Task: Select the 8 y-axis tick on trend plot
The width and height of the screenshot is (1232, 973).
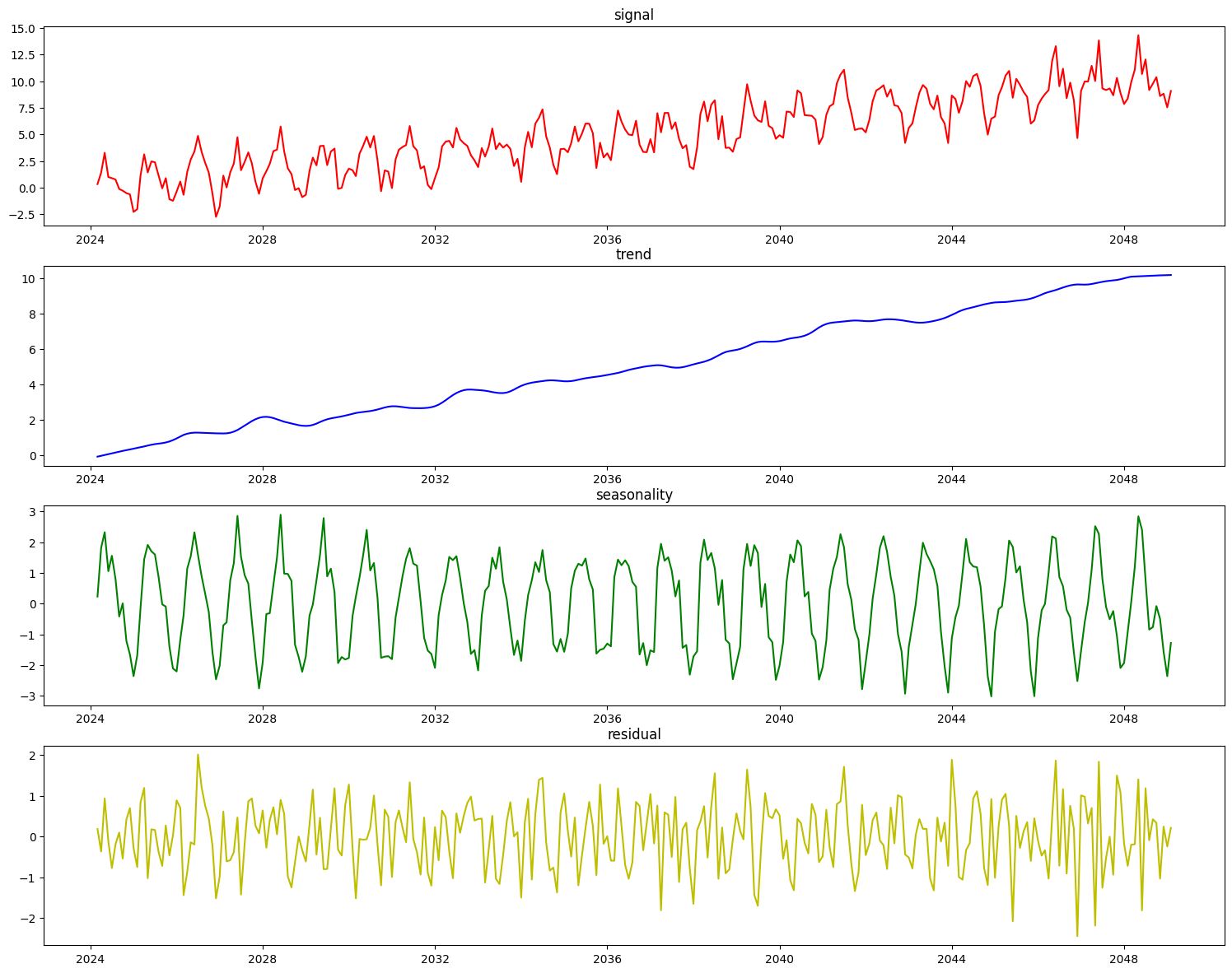Action: (32, 314)
